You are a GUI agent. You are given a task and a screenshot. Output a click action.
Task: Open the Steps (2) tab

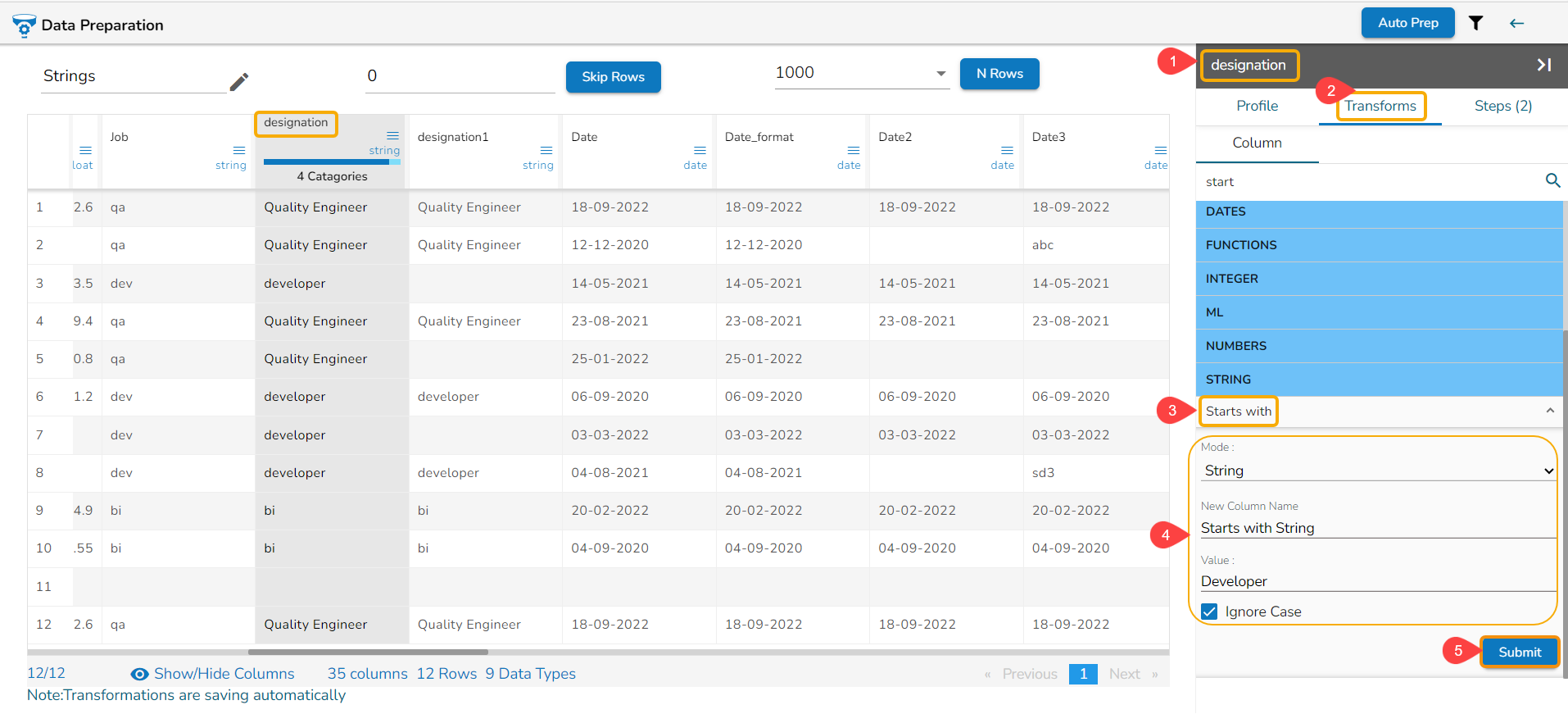pos(1503,106)
